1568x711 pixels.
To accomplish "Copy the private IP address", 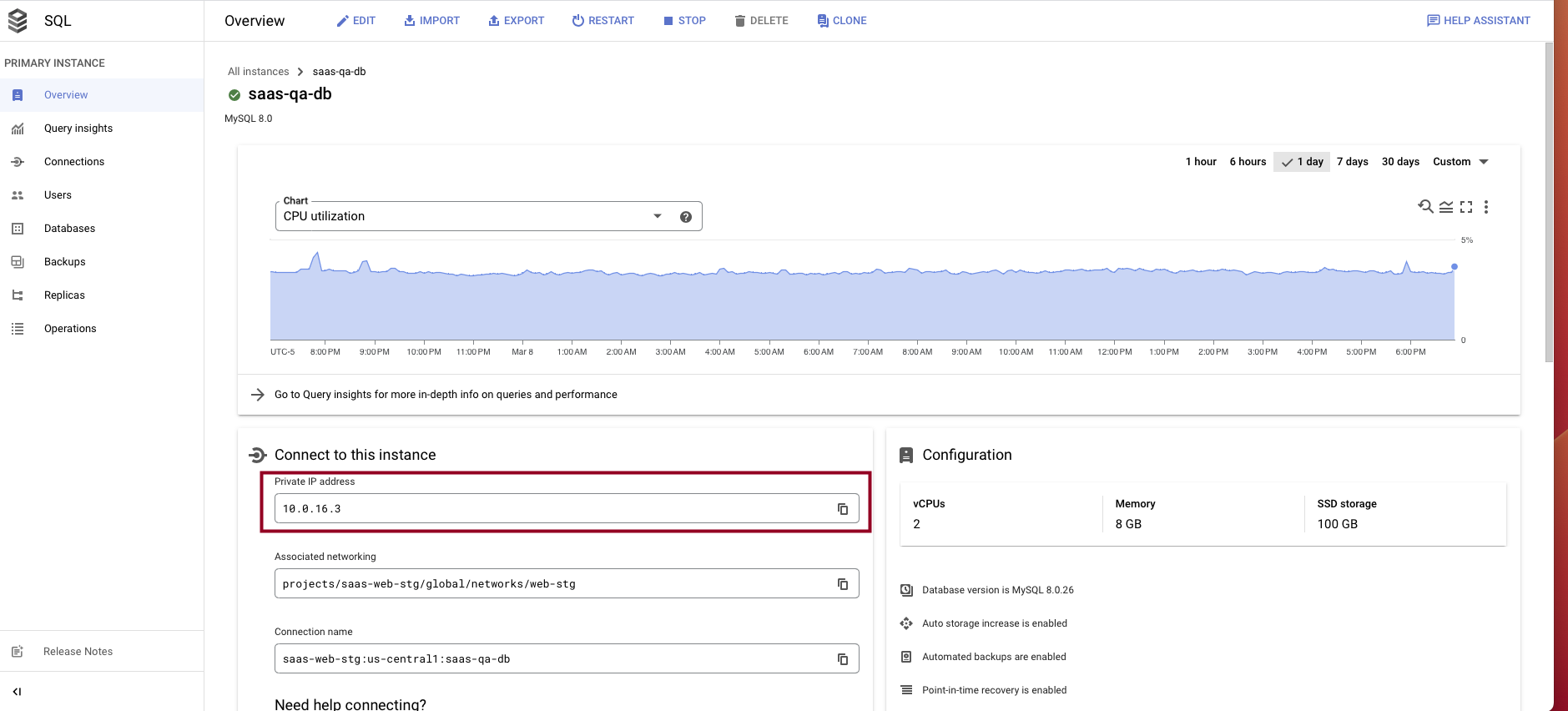I will 843,509.
